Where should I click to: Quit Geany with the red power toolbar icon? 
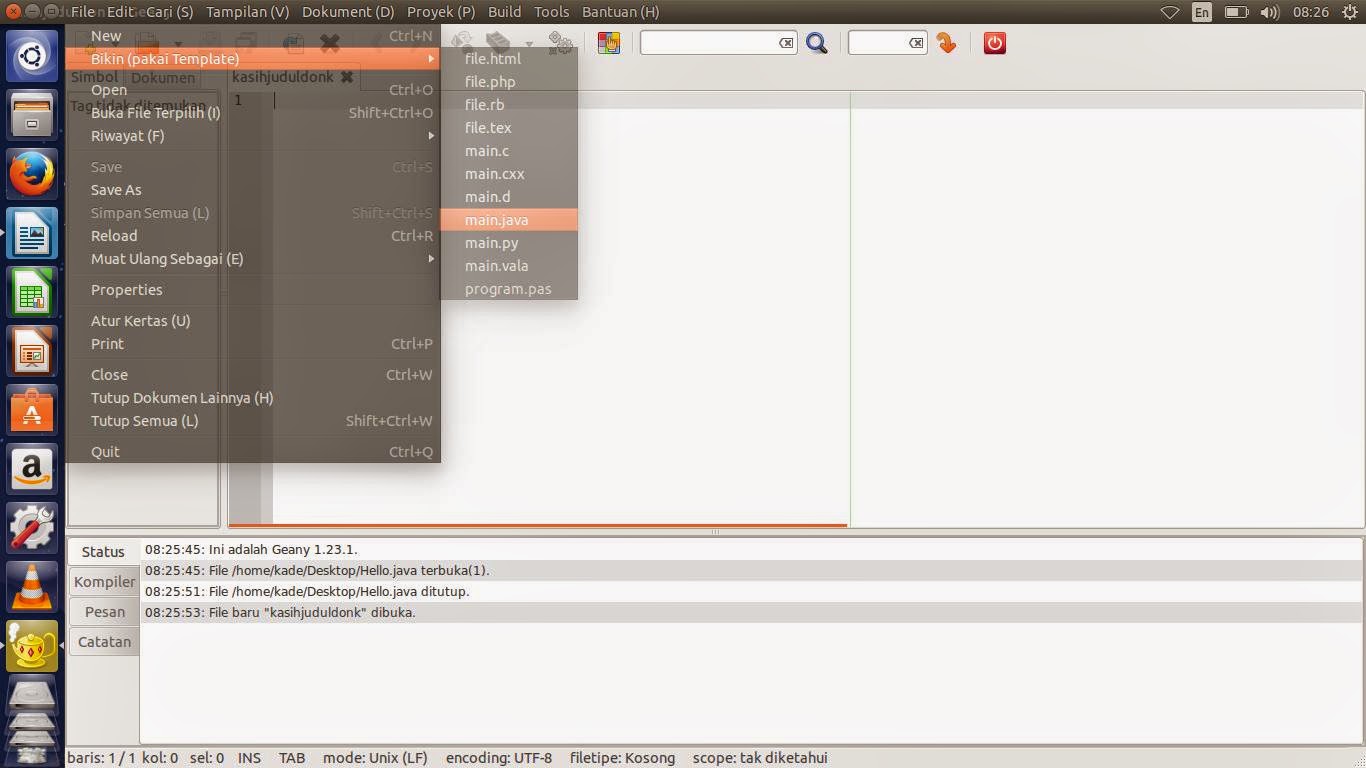pos(994,43)
